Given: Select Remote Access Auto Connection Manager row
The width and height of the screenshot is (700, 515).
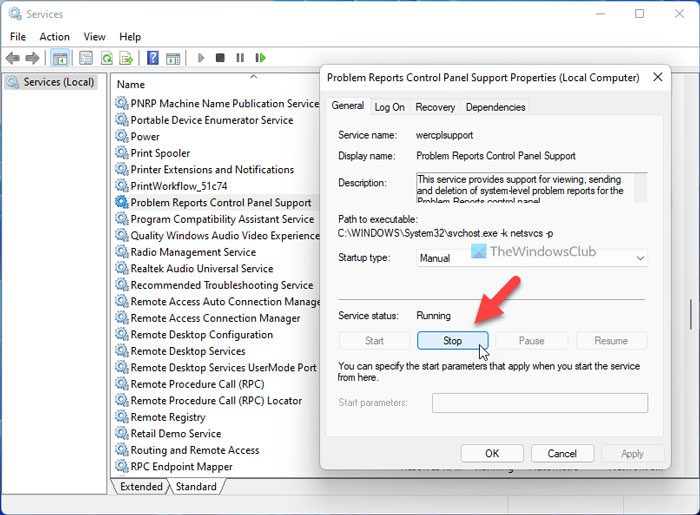Looking at the screenshot, I should click(217, 302).
